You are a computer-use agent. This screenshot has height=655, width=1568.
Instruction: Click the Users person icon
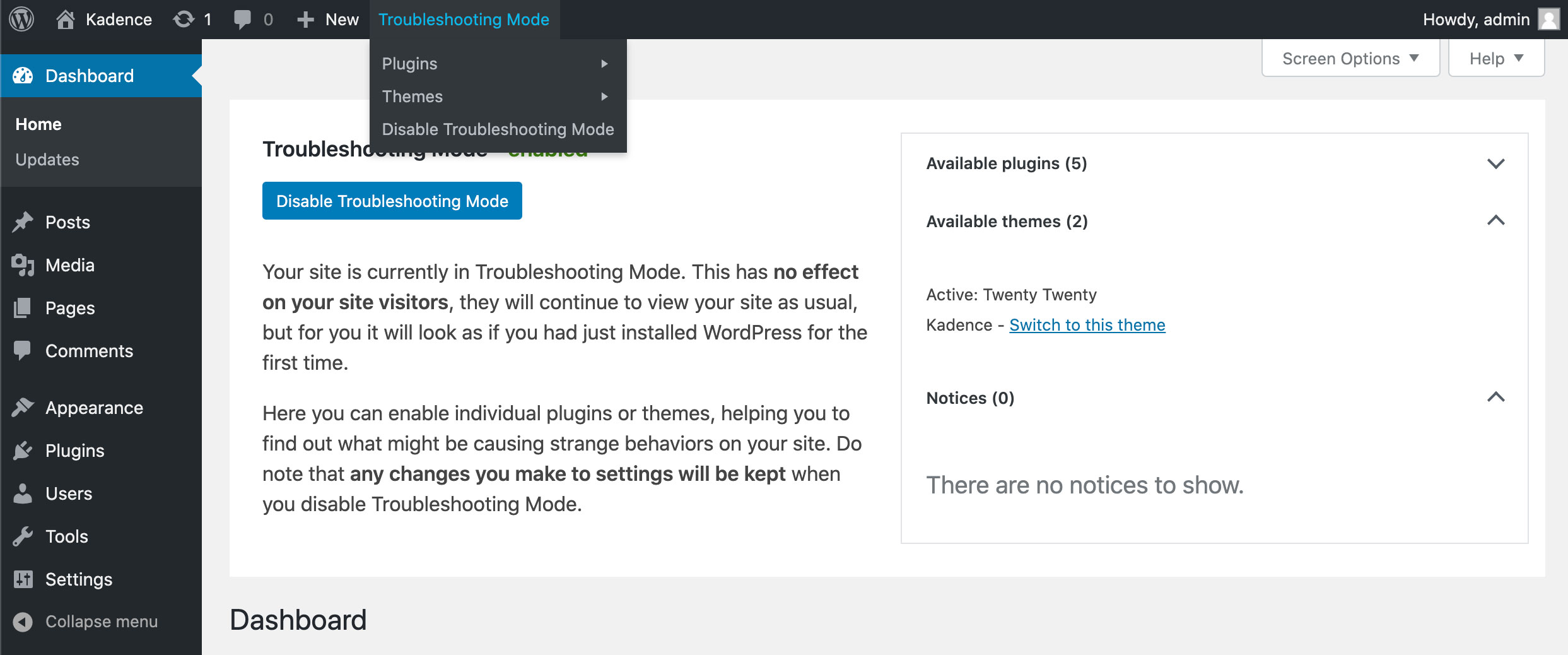coord(23,493)
